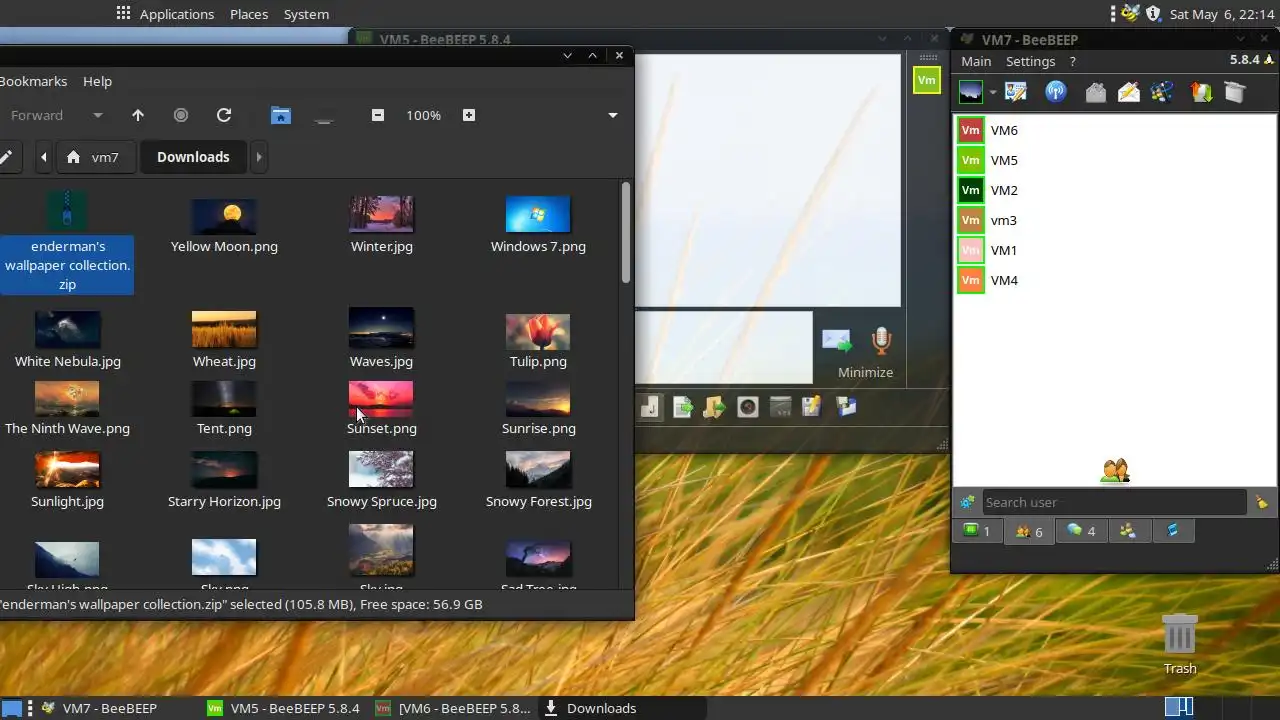Image resolution: width=1280 pixels, height=720 pixels.
Task: Expand the status dropdown arrow in BeeBEEP
Action: [x=993, y=93]
